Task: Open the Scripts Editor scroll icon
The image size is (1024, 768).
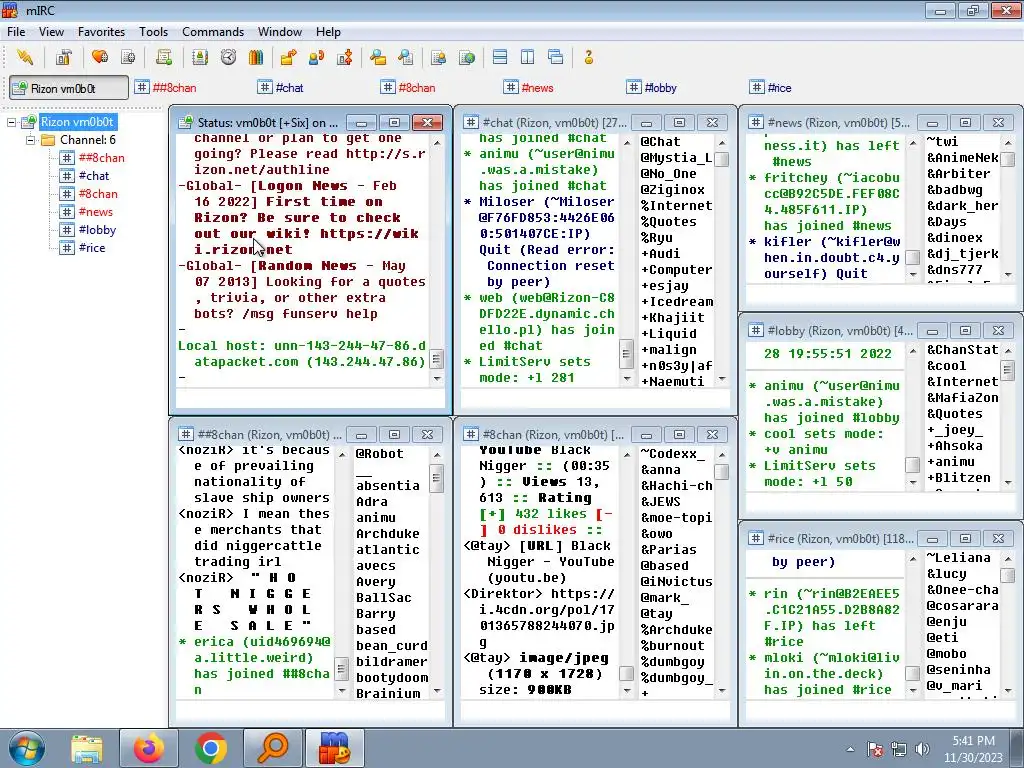Action: (x=164, y=57)
